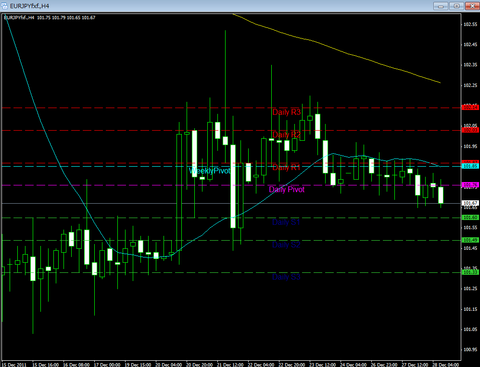Select the WeeklyPivot label
The image size is (480, 367).
pos(210,171)
